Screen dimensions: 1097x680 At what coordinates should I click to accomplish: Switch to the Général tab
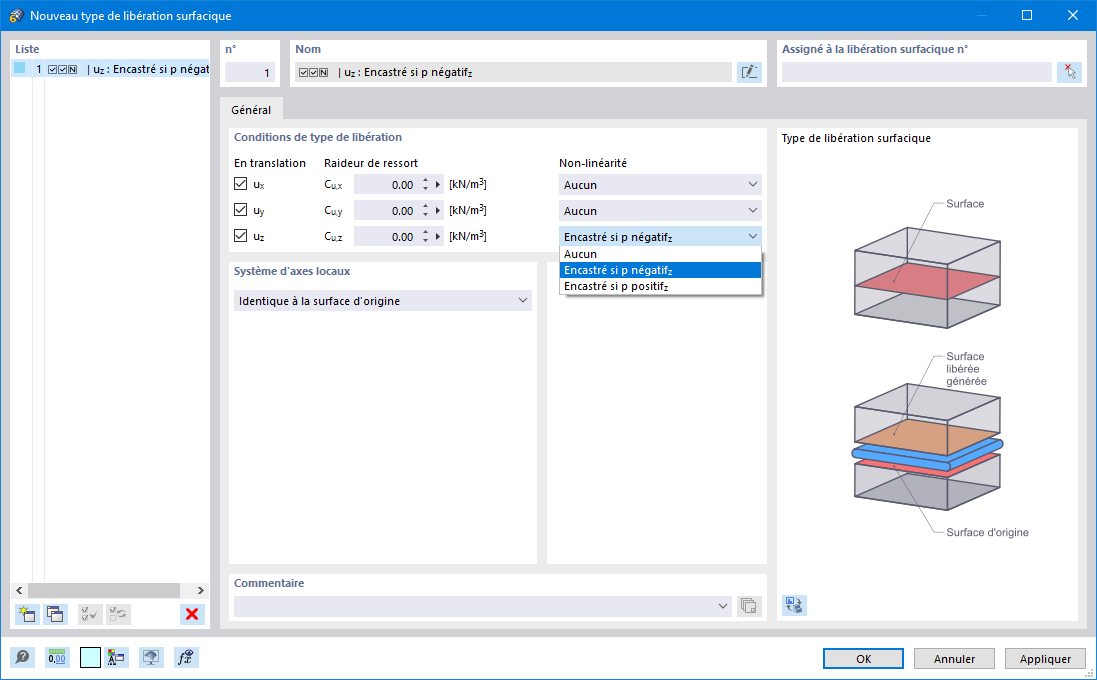(251, 110)
